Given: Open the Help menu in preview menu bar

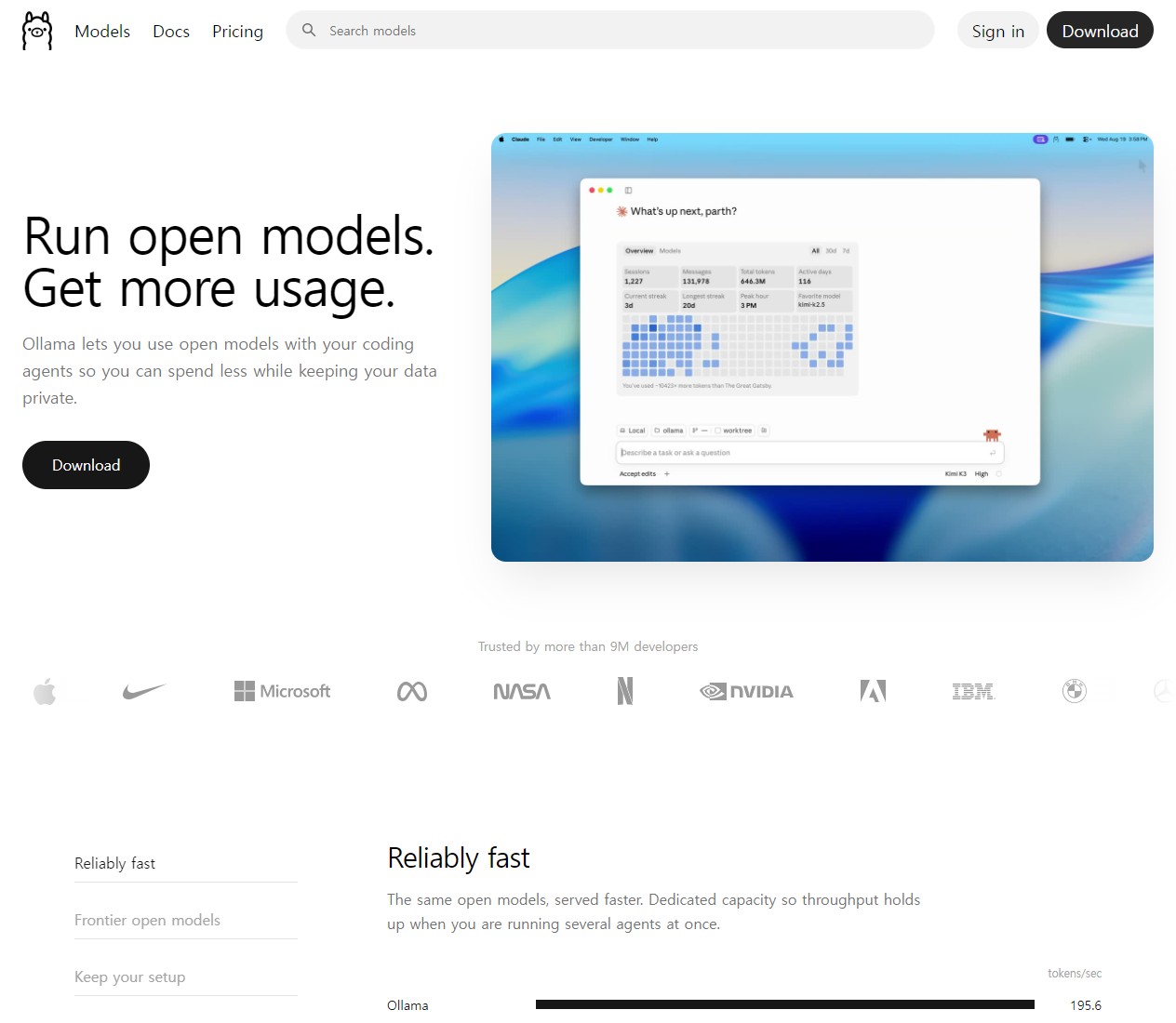Looking at the screenshot, I should (652, 139).
